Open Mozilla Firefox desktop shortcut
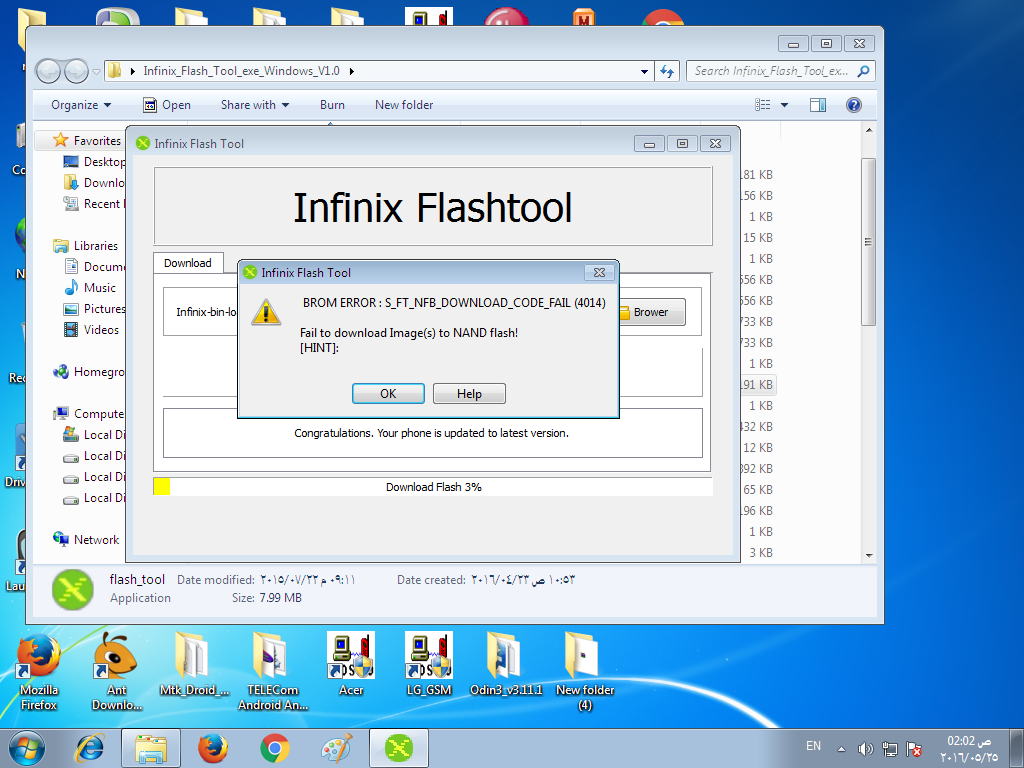Screen dimensions: 1024x768 point(39,673)
